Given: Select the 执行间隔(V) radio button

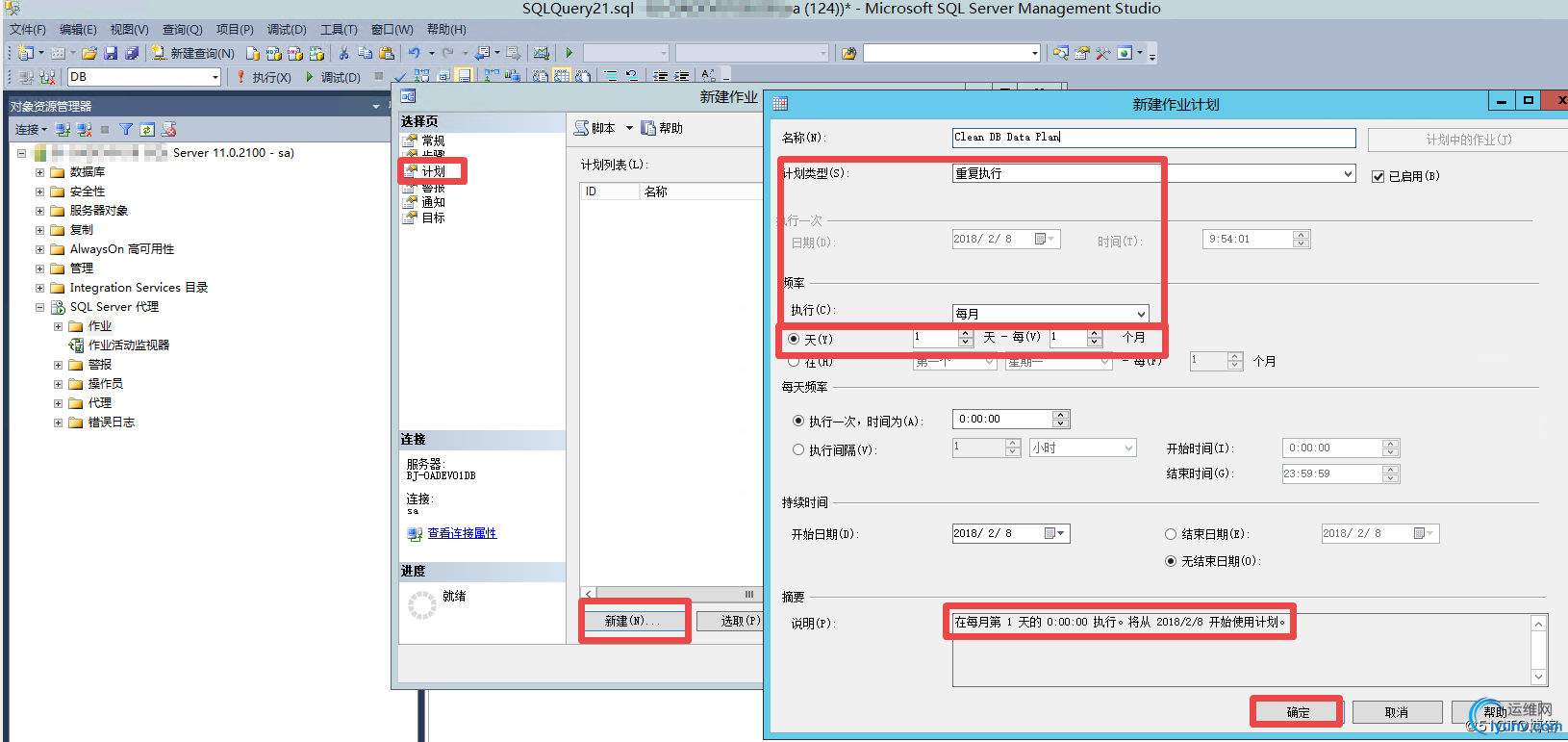Looking at the screenshot, I should pos(798,449).
